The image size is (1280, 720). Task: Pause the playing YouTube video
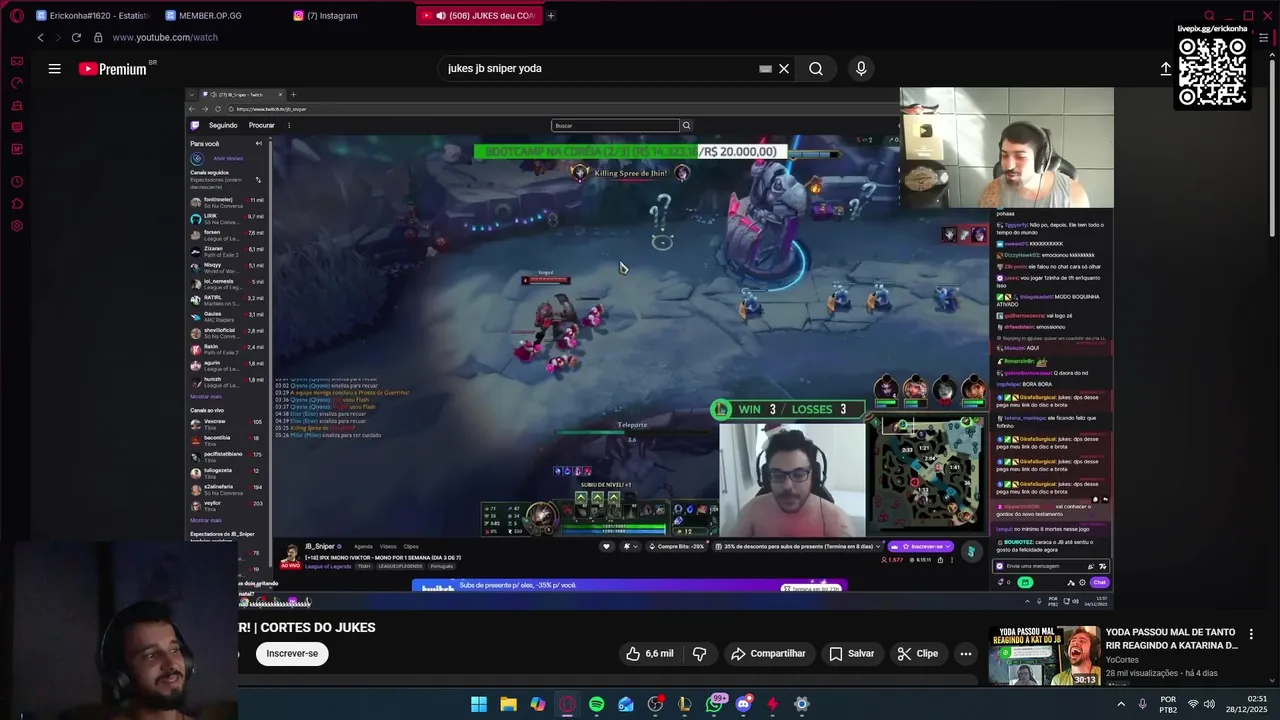(648, 348)
